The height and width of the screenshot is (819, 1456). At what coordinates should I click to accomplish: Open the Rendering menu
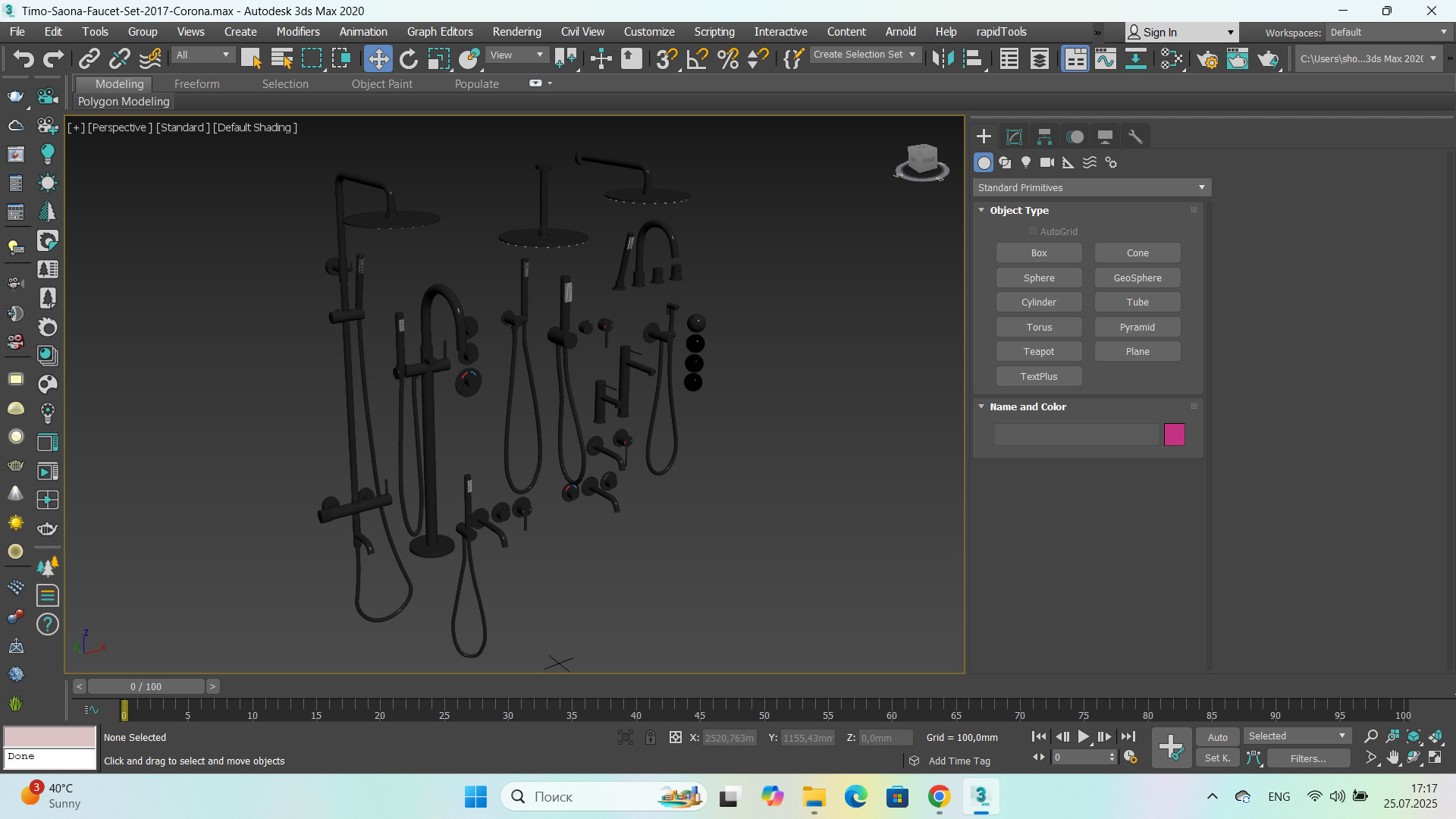pyautogui.click(x=516, y=32)
